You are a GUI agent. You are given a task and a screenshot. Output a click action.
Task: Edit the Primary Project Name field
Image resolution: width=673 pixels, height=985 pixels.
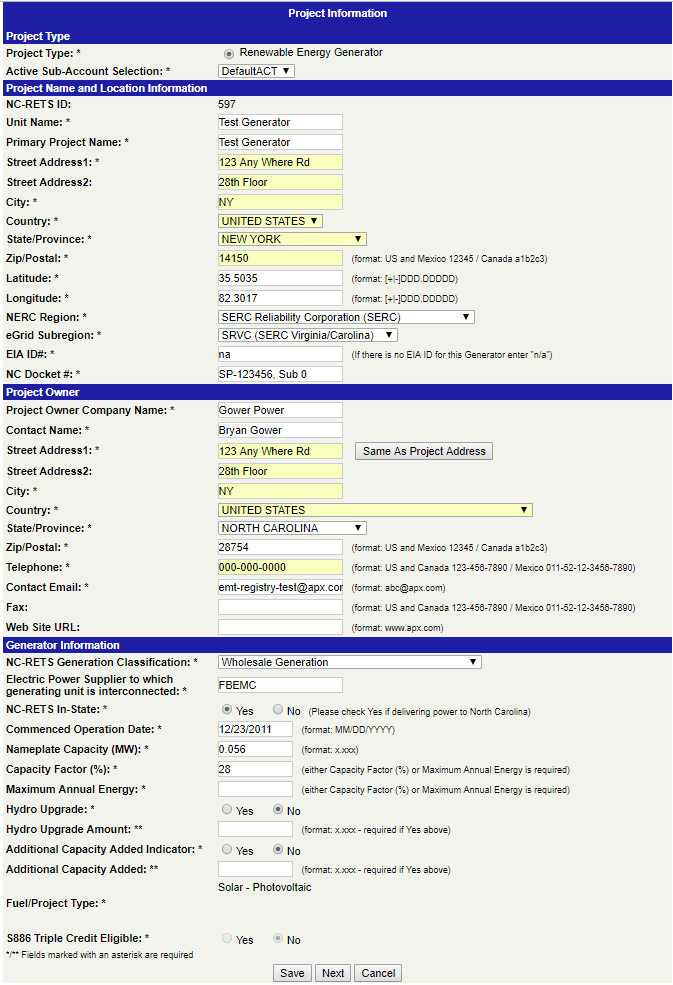click(280, 143)
